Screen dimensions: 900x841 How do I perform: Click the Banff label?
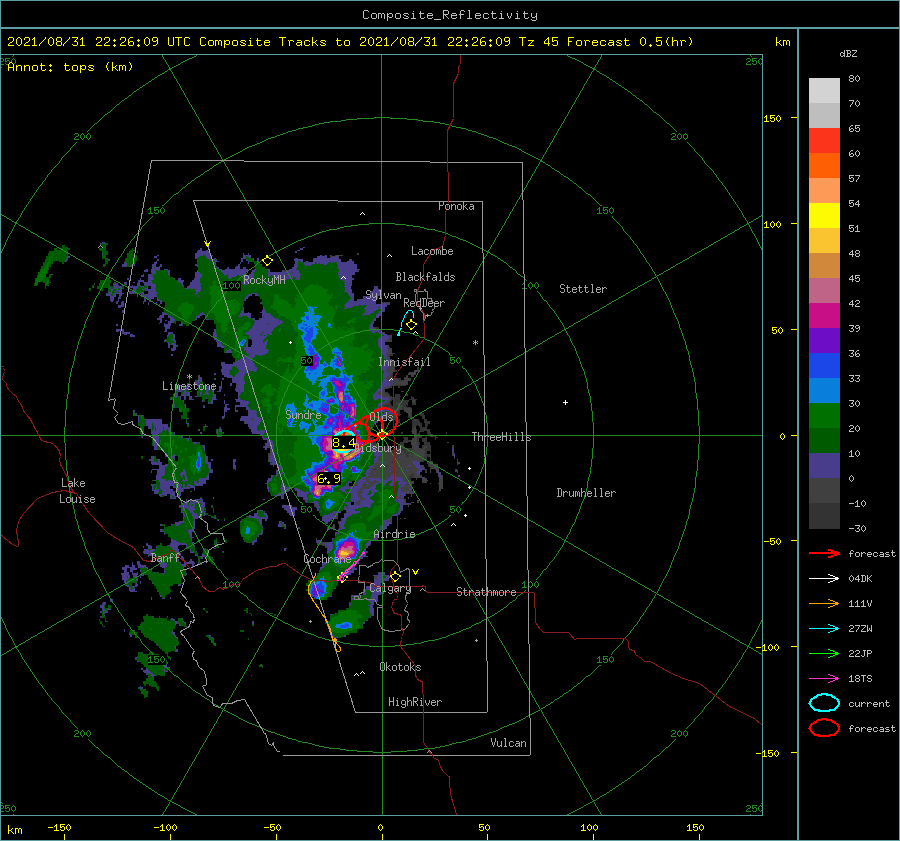click(x=165, y=557)
